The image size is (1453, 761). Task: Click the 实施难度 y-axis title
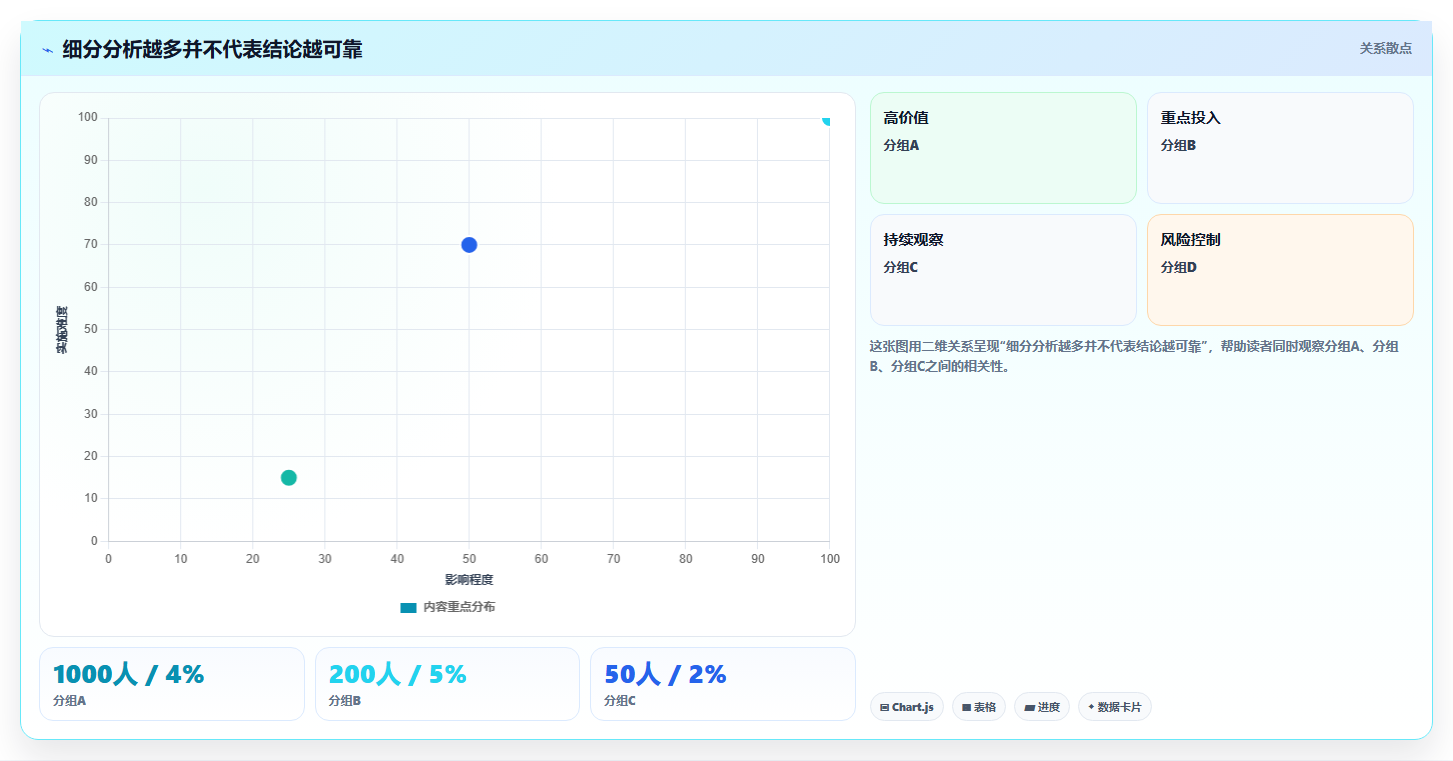point(62,330)
